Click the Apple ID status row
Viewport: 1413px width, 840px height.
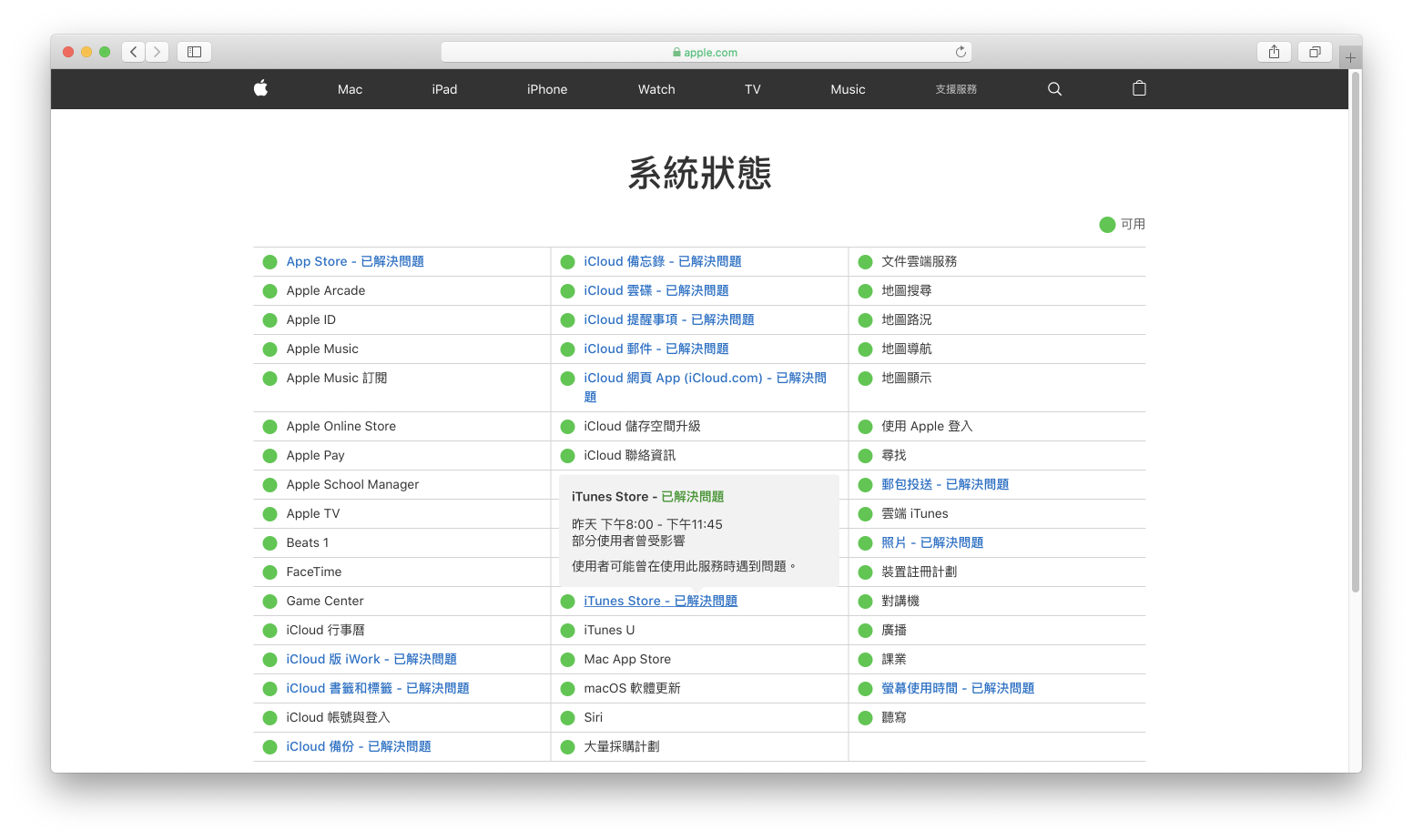point(402,319)
